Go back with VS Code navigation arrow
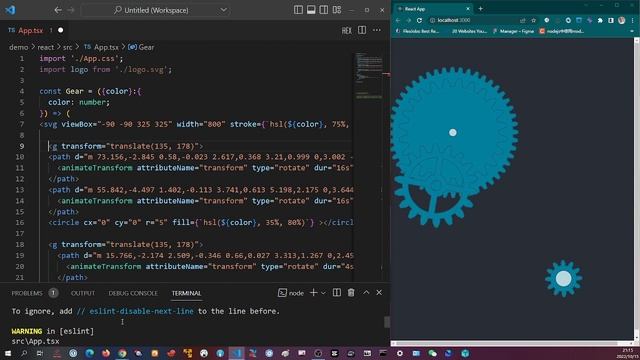Screen dimensions: 640x360 58,10
